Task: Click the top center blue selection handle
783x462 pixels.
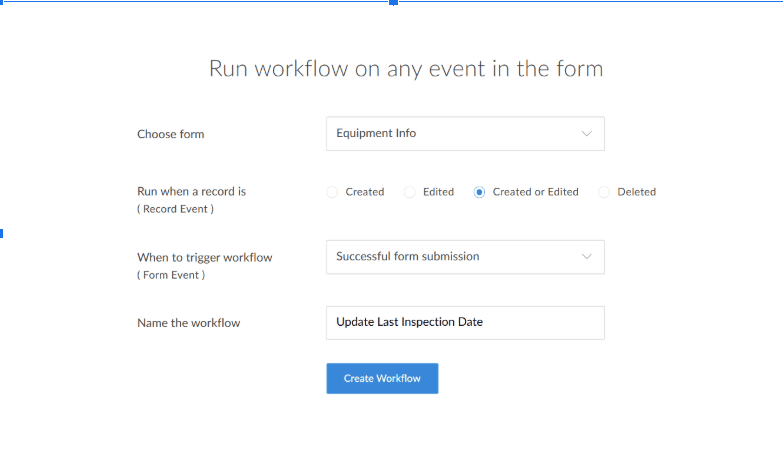Action: click(393, 3)
